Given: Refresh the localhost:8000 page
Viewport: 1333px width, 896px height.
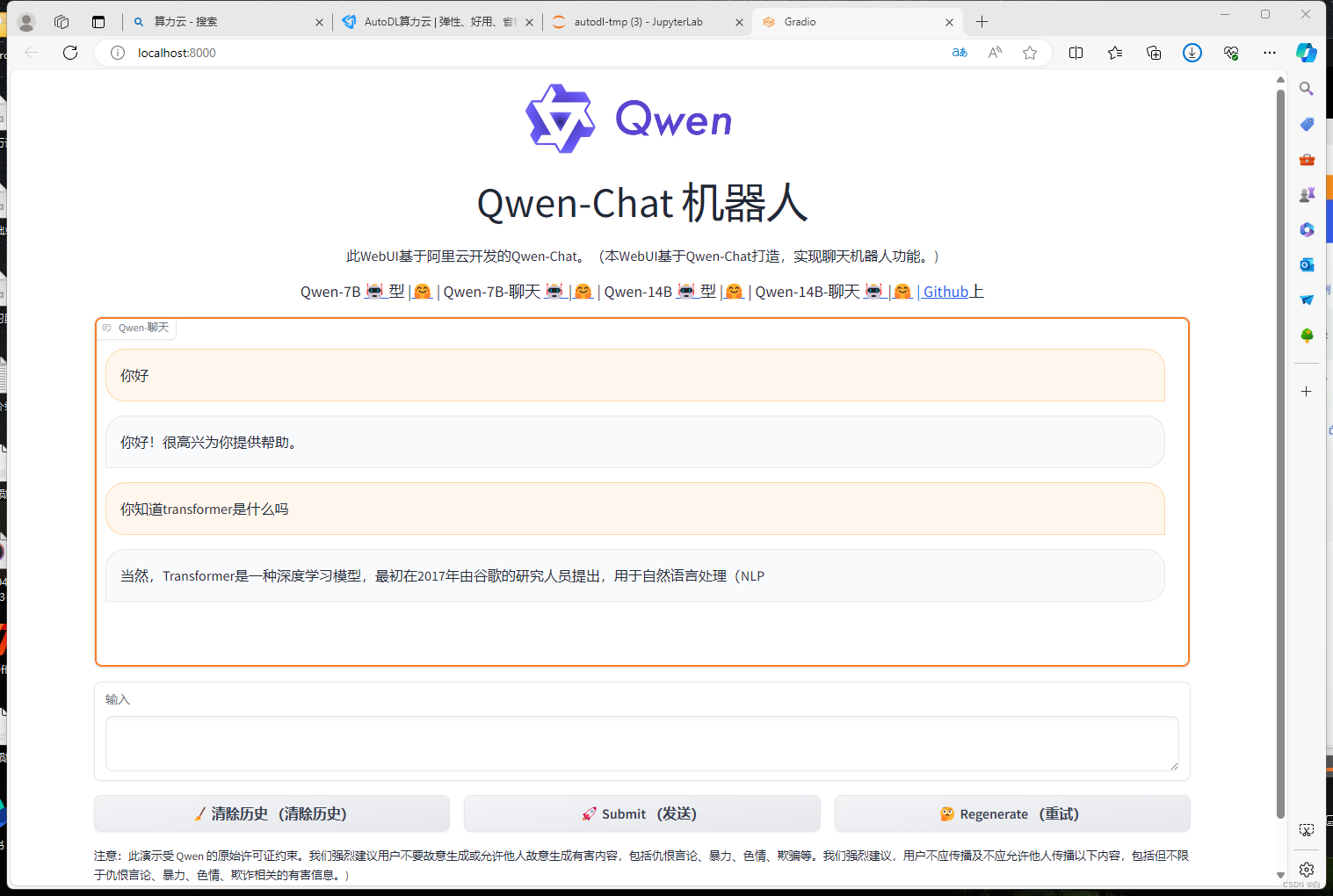Looking at the screenshot, I should 70,53.
